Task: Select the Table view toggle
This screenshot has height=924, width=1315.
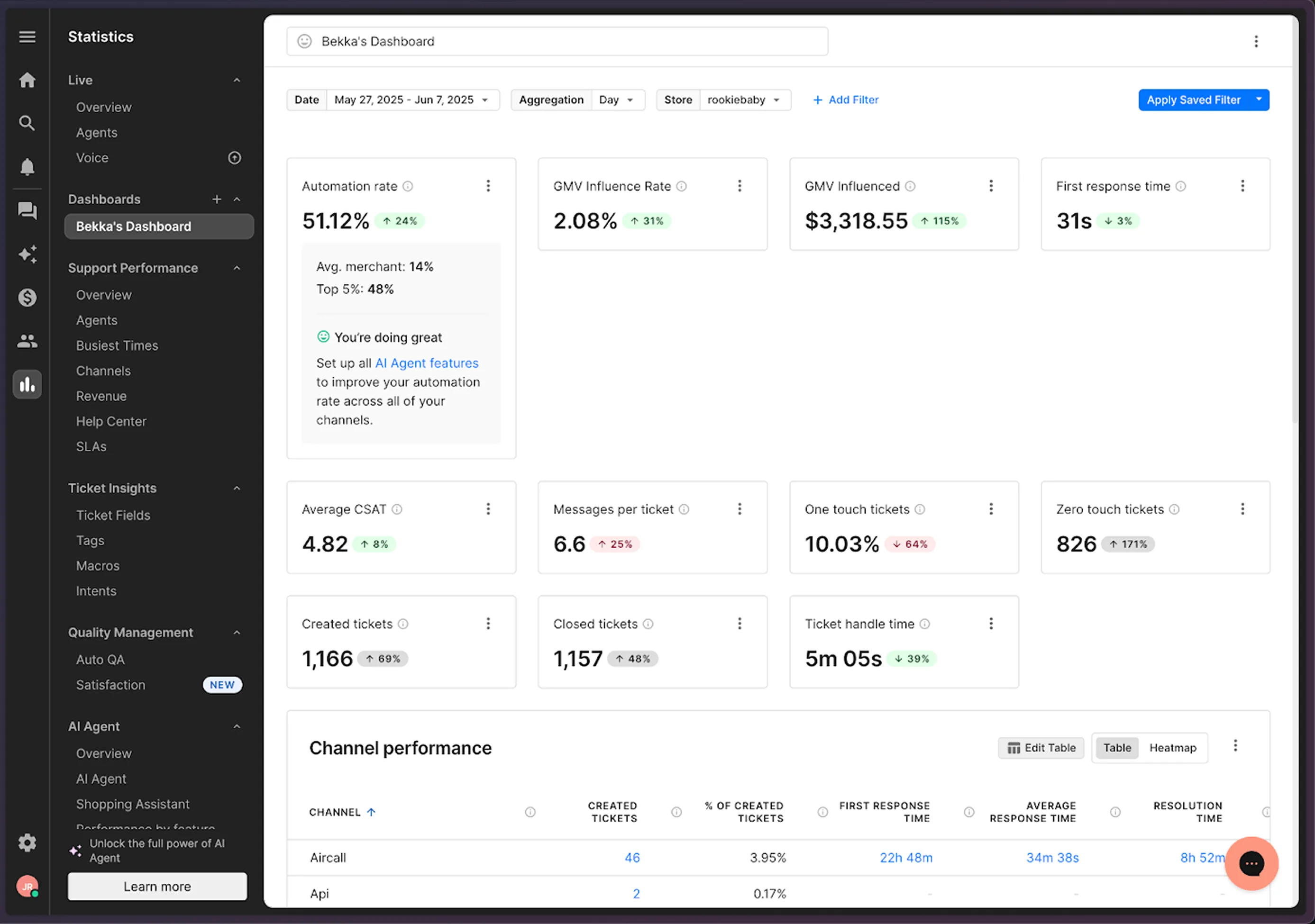Action: click(x=1117, y=748)
